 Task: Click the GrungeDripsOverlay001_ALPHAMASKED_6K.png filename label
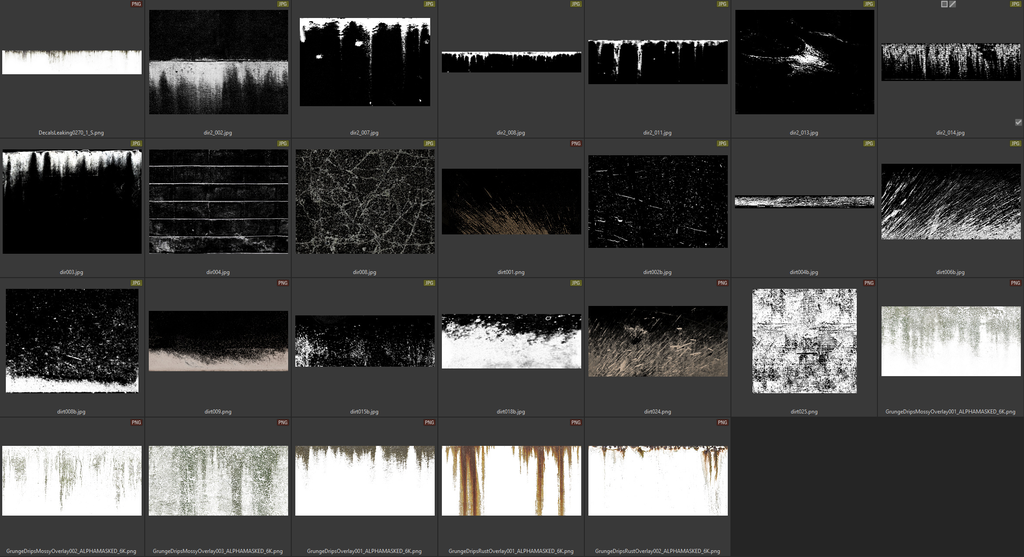(365, 551)
